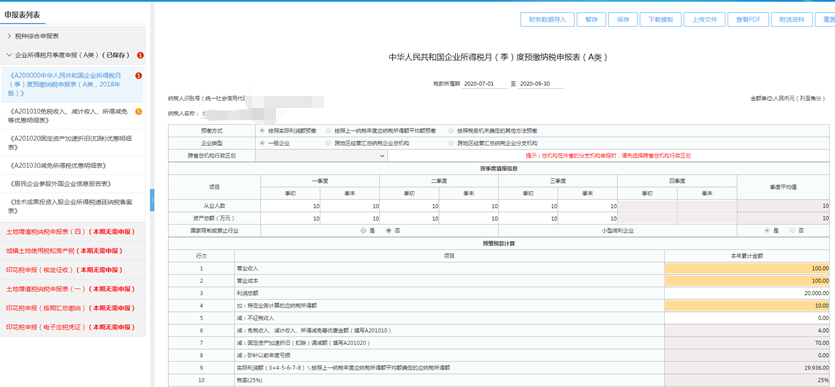Choose 一般企业 enterprise type
Viewport: 835px width, 387px height.
262,143
